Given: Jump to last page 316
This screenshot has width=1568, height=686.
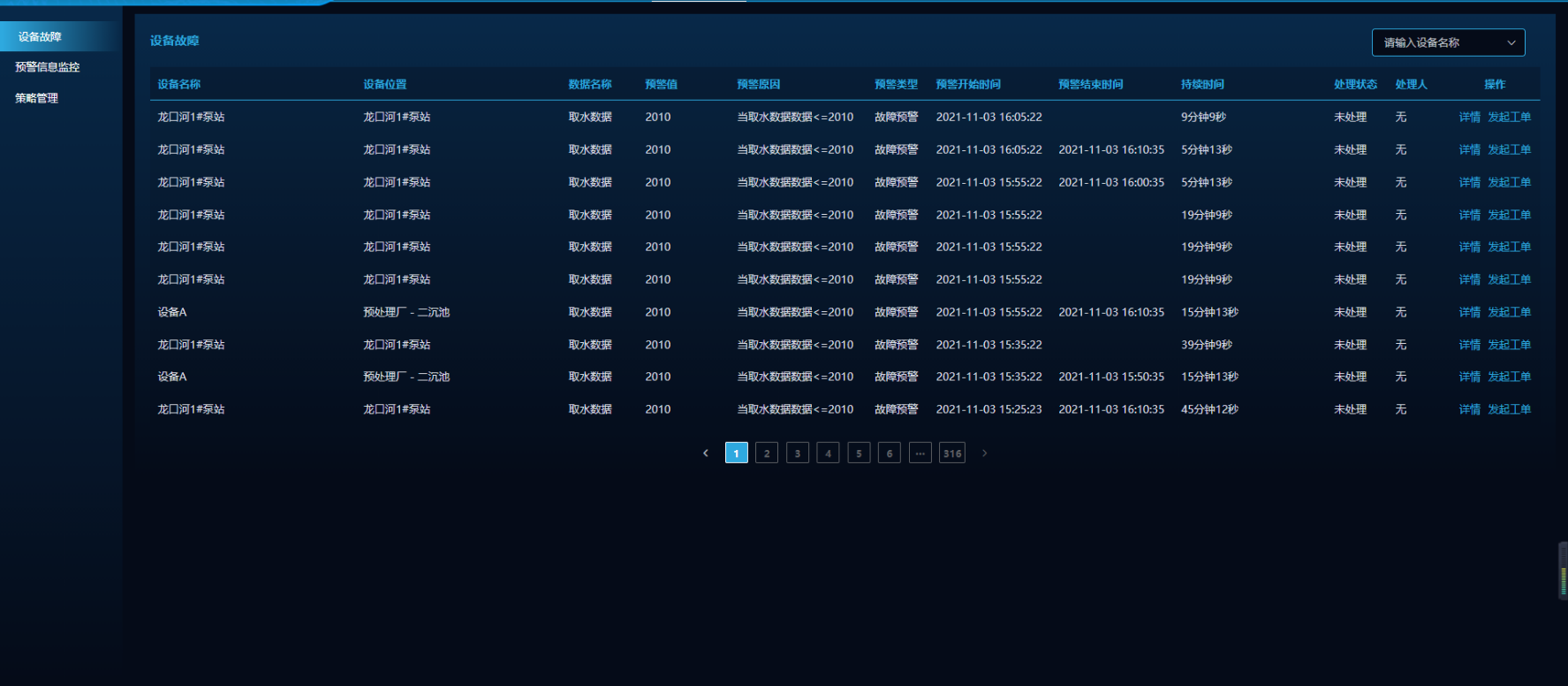Looking at the screenshot, I should [x=951, y=454].
